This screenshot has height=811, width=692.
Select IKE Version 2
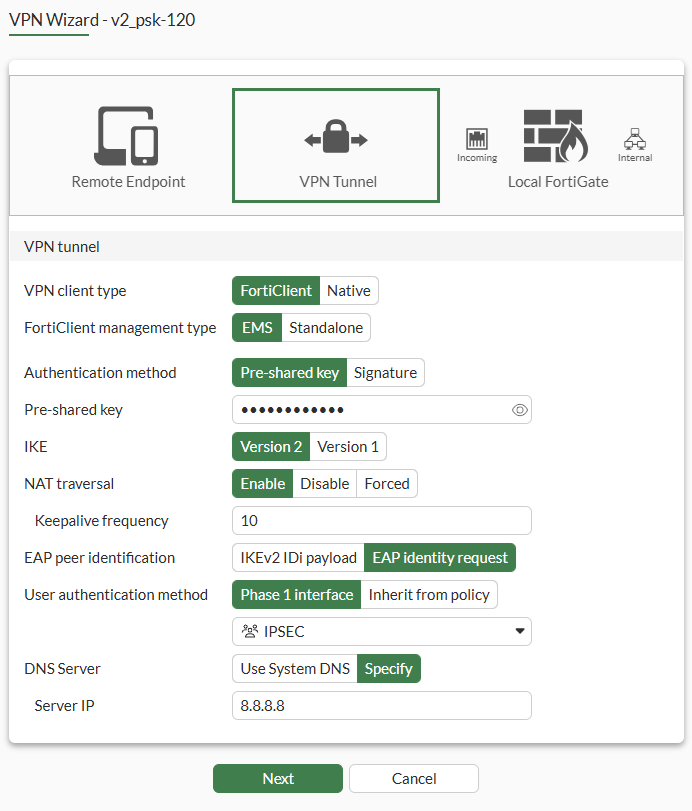point(271,447)
